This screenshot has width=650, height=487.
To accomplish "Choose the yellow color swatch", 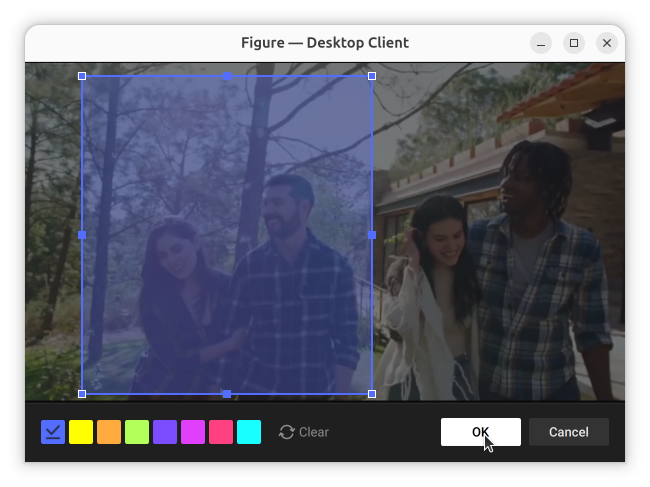I will [81, 432].
